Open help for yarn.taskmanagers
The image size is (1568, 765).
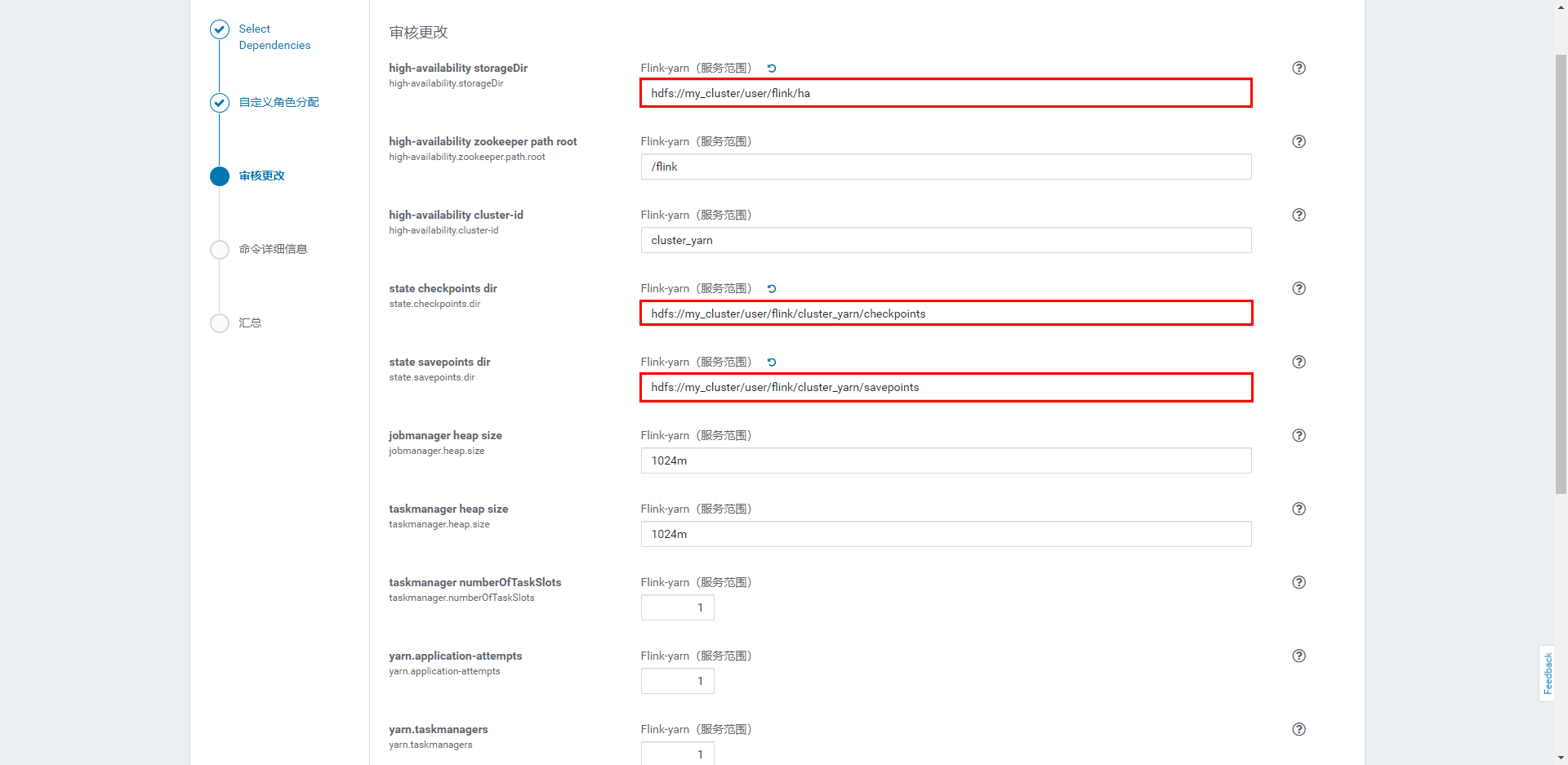pos(1298,729)
